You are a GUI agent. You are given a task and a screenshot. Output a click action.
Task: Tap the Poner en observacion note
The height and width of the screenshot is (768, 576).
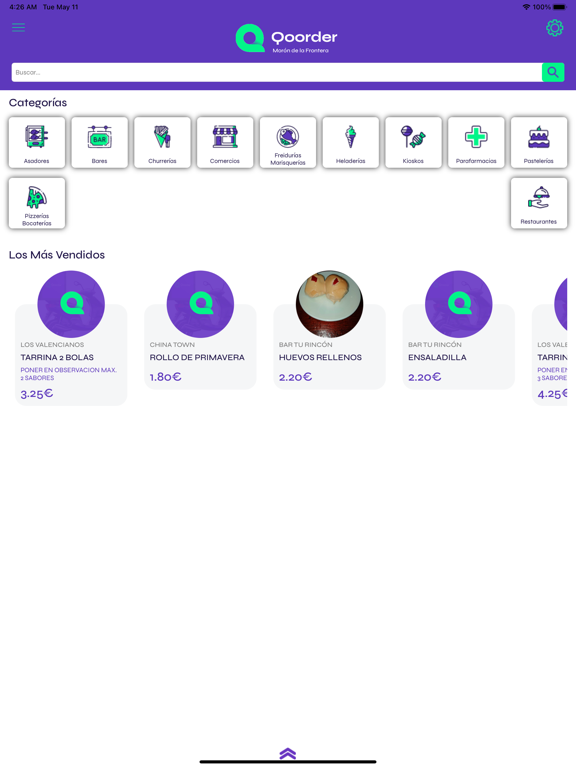click(x=69, y=374)
